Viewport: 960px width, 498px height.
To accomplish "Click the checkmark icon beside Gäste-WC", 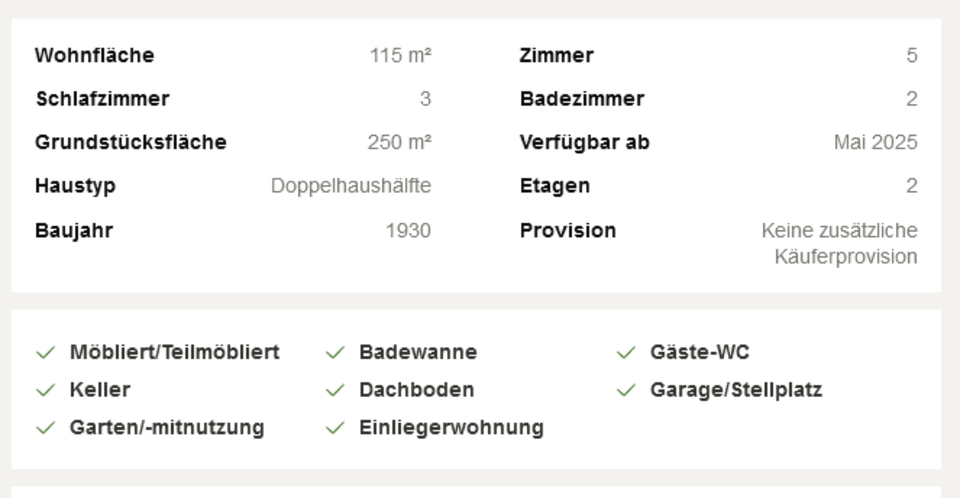I will point(626,353).
